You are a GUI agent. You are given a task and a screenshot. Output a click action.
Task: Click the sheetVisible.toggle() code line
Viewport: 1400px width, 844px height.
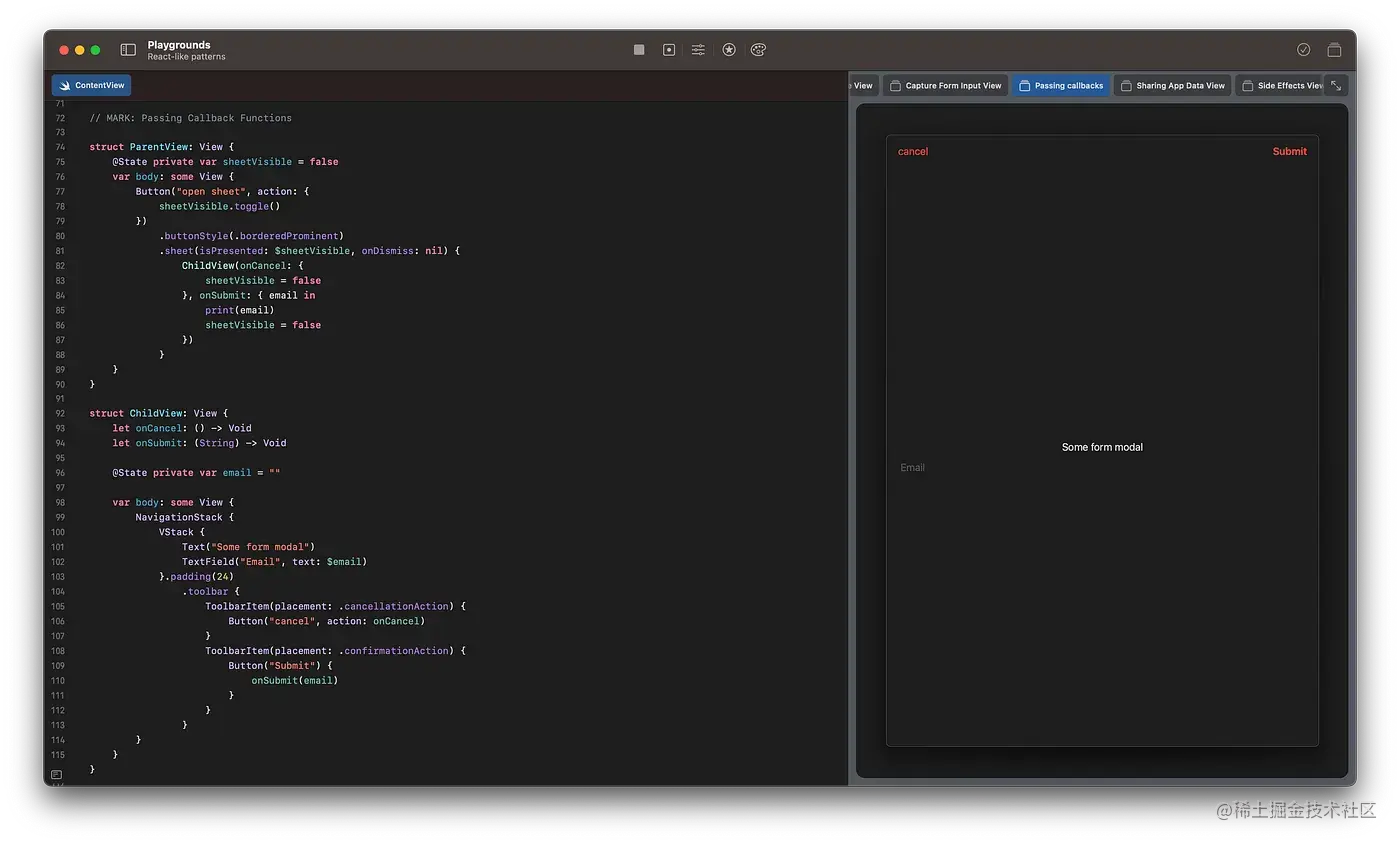tap(219, 206)
